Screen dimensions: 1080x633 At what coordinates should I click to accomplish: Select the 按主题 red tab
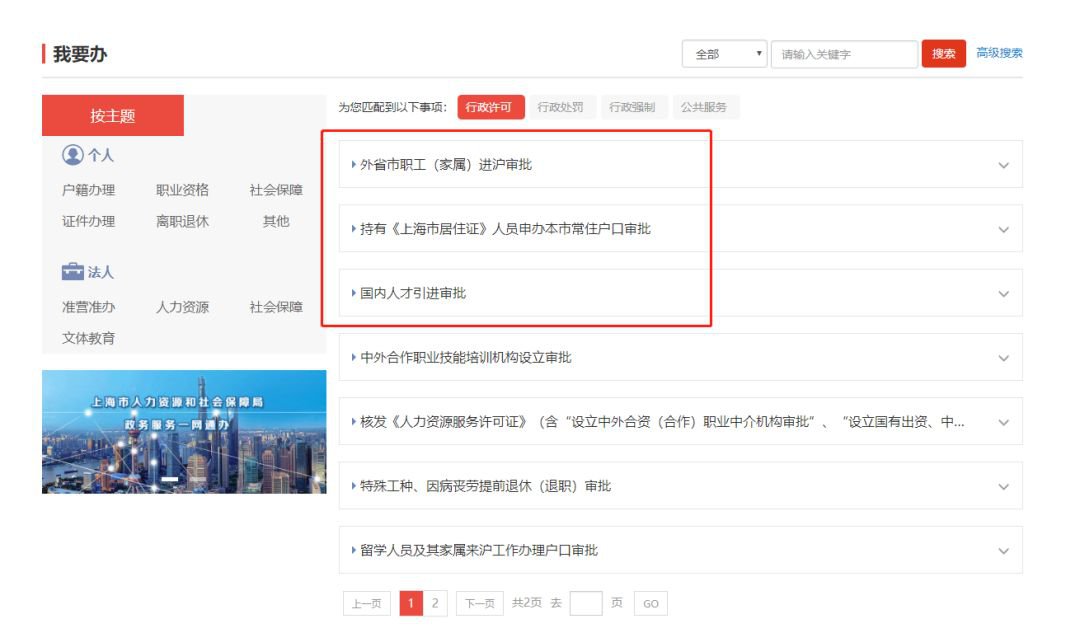pos(113,116)
